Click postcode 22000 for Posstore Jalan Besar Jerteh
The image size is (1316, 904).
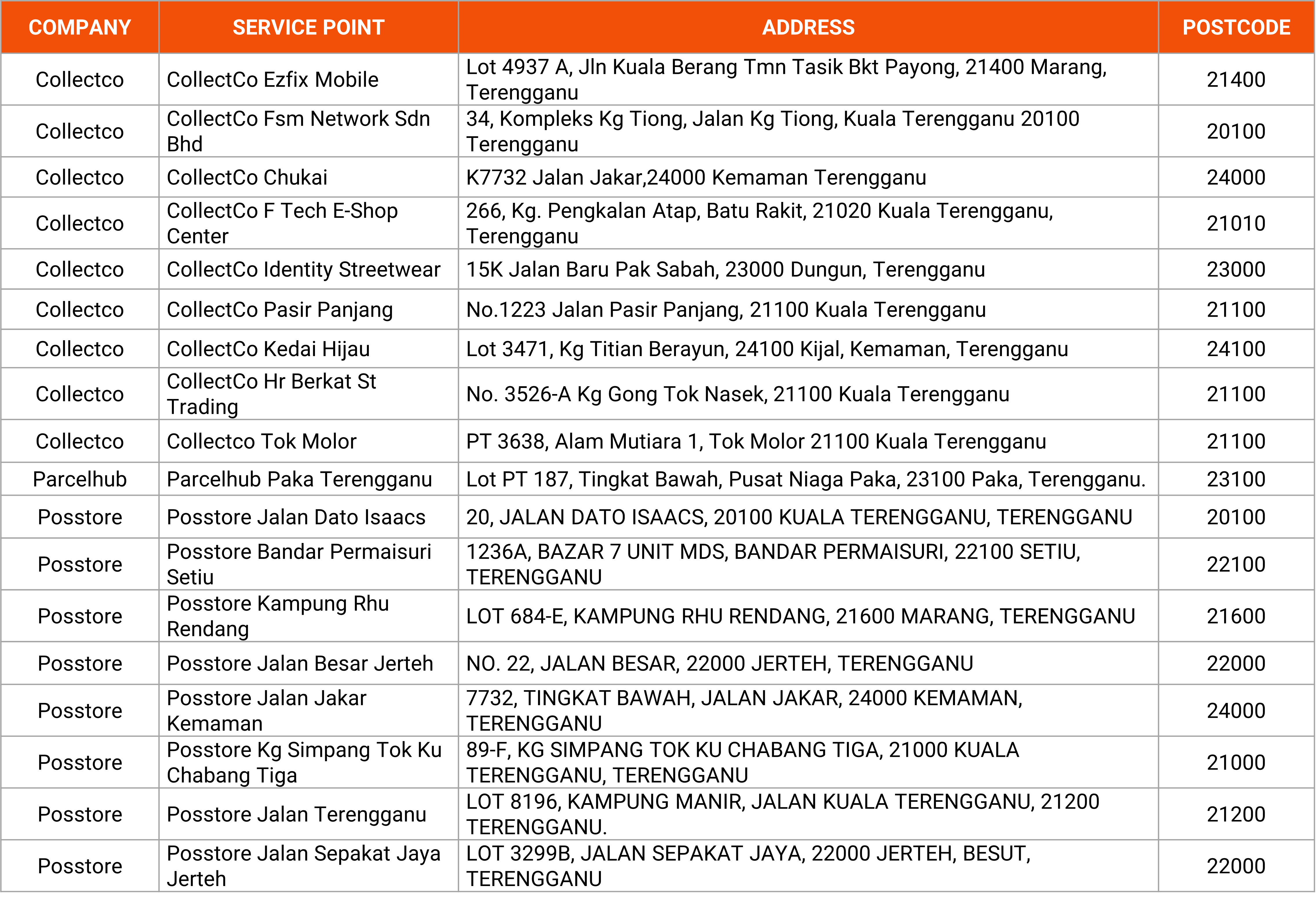click(x=1237, y=663)
